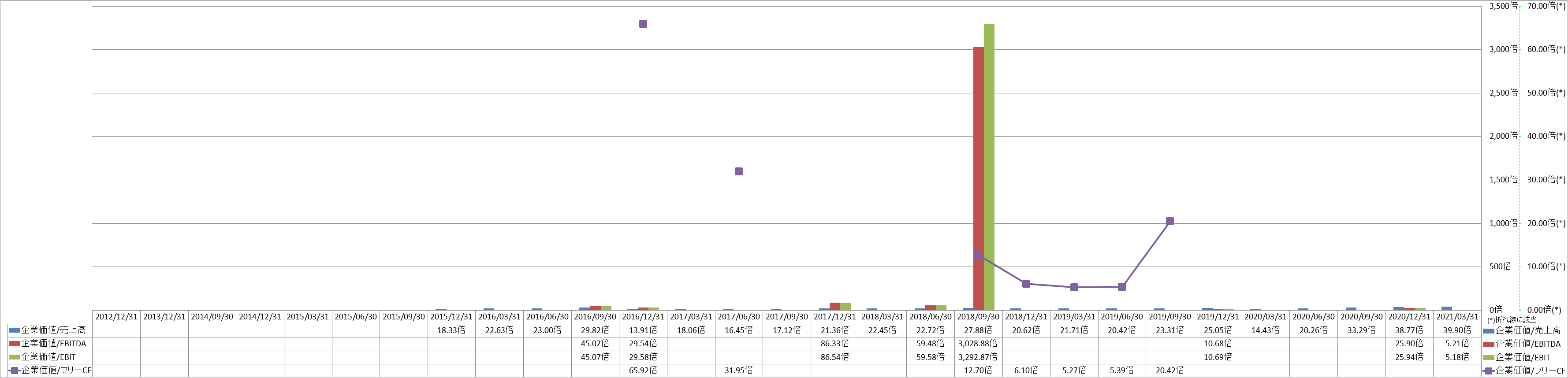
Task: Select the cell showing 18.33倍
Action: tap(452, 330)
